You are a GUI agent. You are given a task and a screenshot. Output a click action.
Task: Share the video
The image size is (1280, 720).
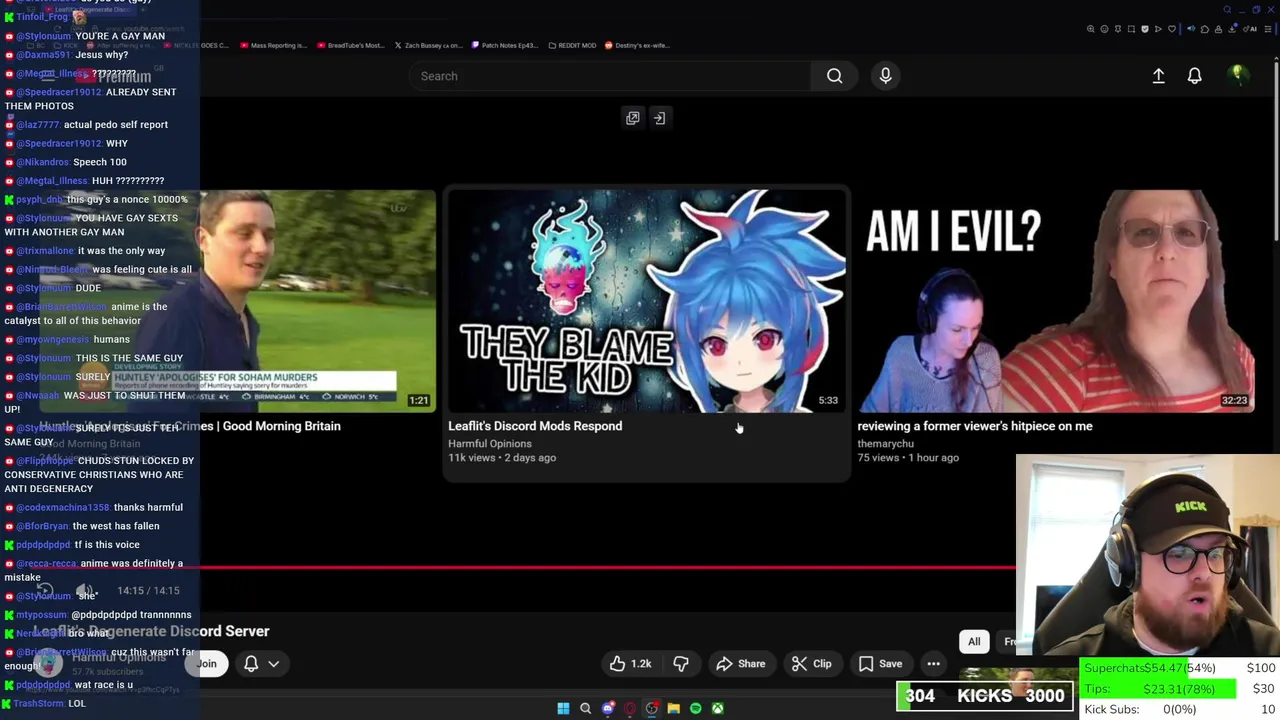click(x=741, y=664)
